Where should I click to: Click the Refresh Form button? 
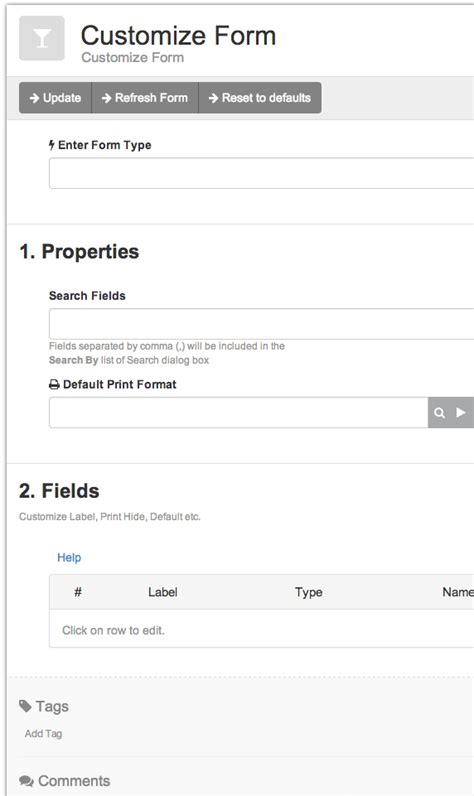tap(145, 98)
